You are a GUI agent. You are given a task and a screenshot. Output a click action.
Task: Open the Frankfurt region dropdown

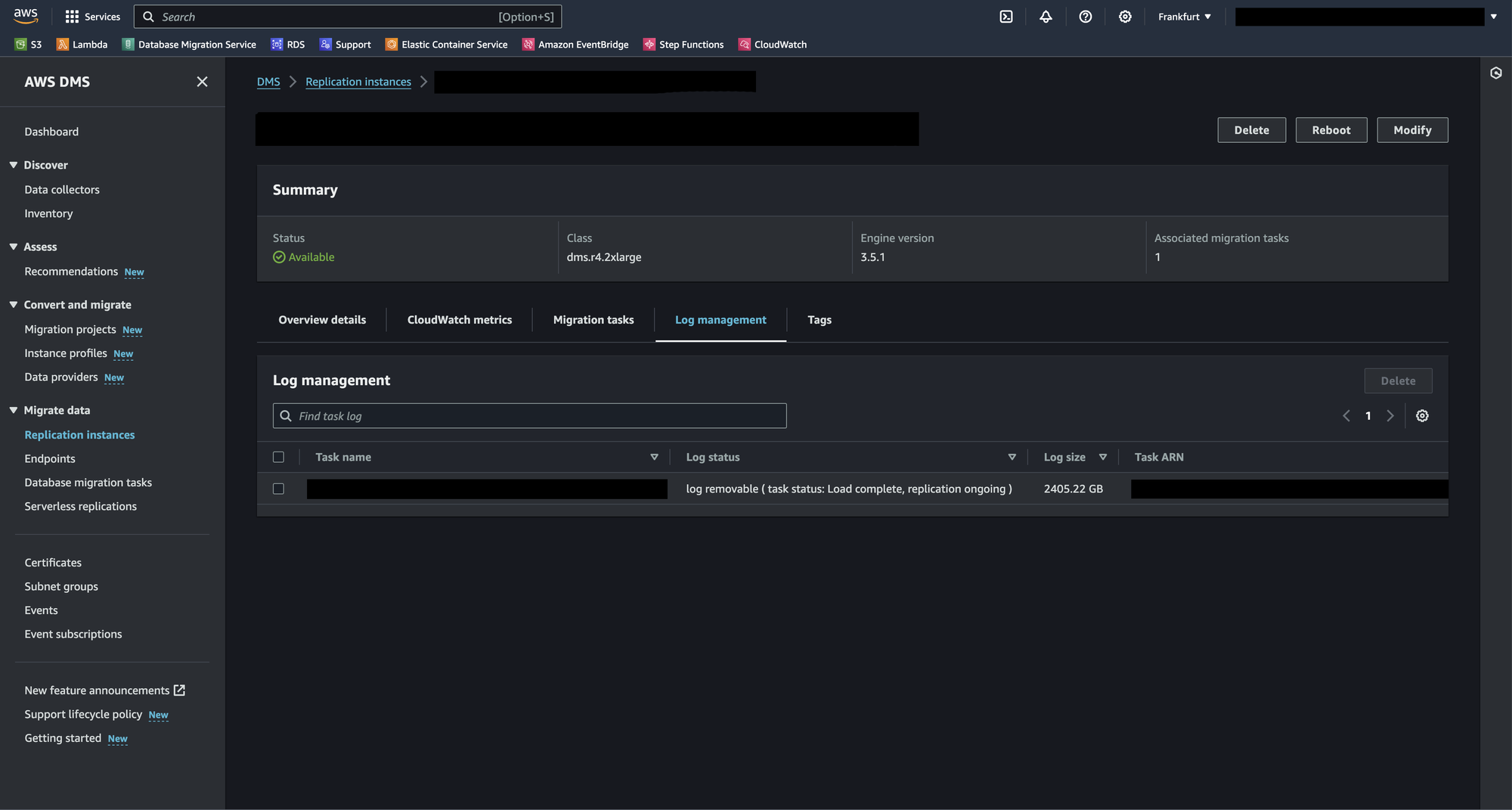(1185, 17)
